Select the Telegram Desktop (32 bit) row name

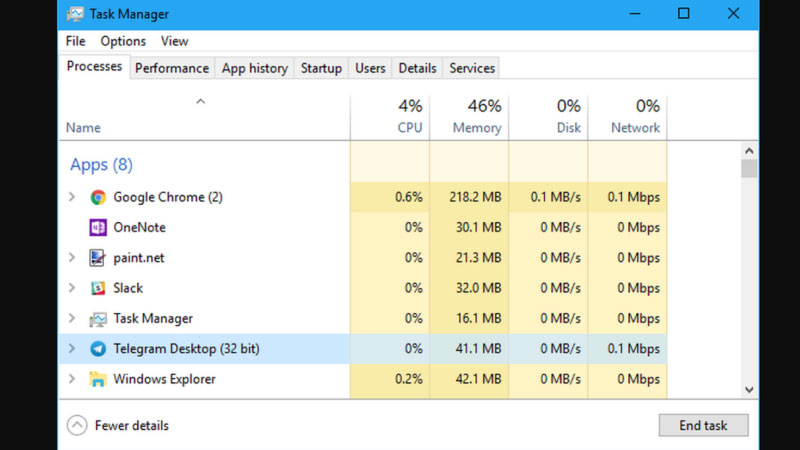(186, 348)
